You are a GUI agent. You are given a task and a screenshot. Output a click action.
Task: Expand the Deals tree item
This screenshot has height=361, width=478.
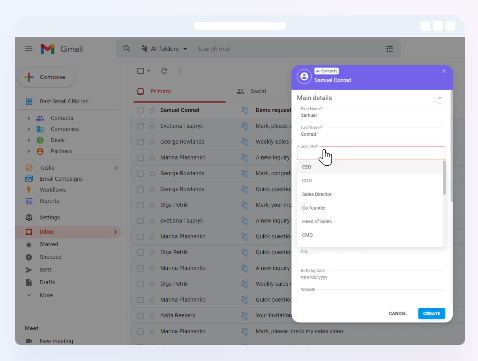pyautogui.click(x=29, y=140)
